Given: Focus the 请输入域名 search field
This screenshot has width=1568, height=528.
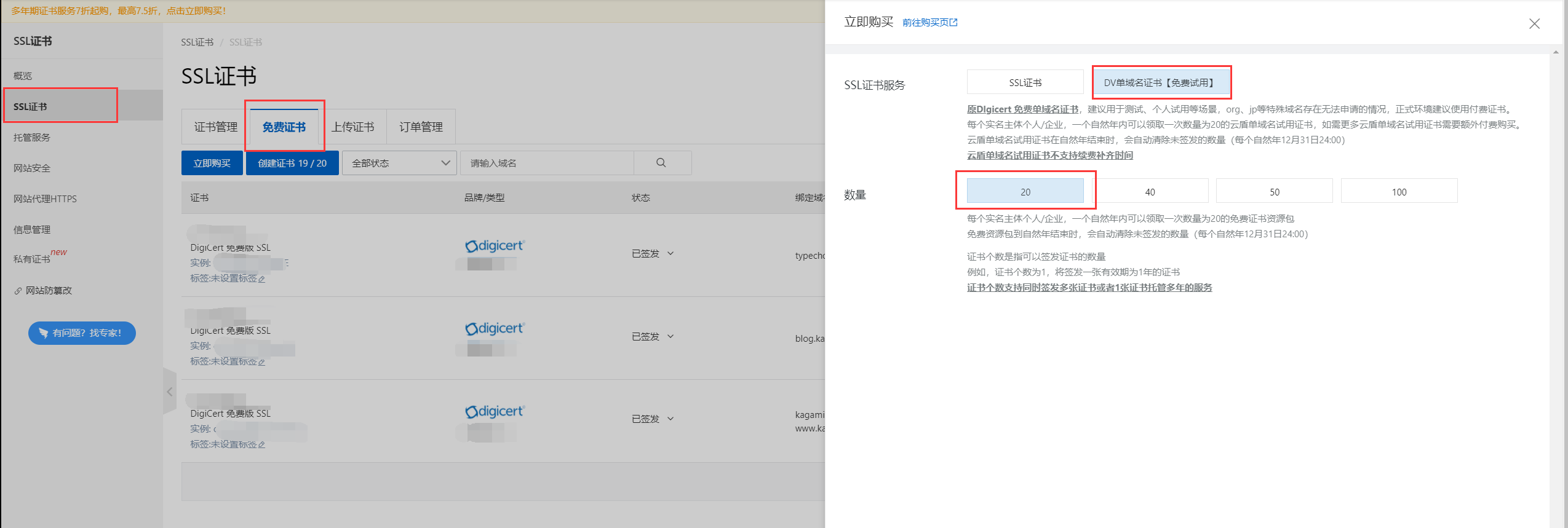Looking at the screenshot, I should (x=546, y=163).
